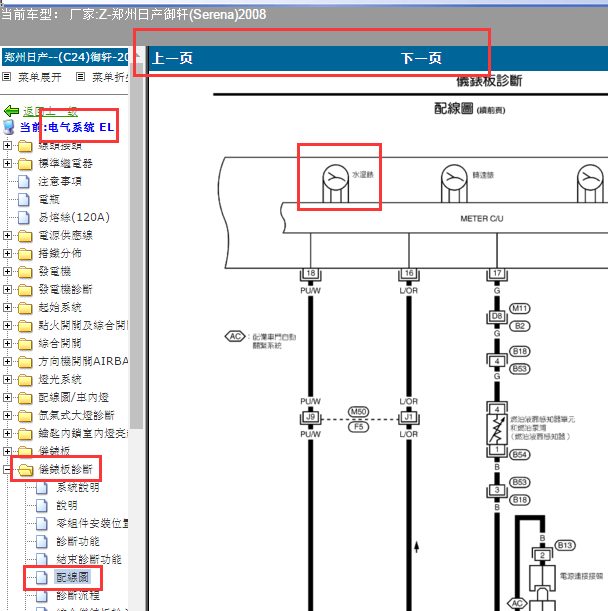Select the 點火開關及綜合開關 folder label
The height and width of the screenshot is (611, 608).
83,325
